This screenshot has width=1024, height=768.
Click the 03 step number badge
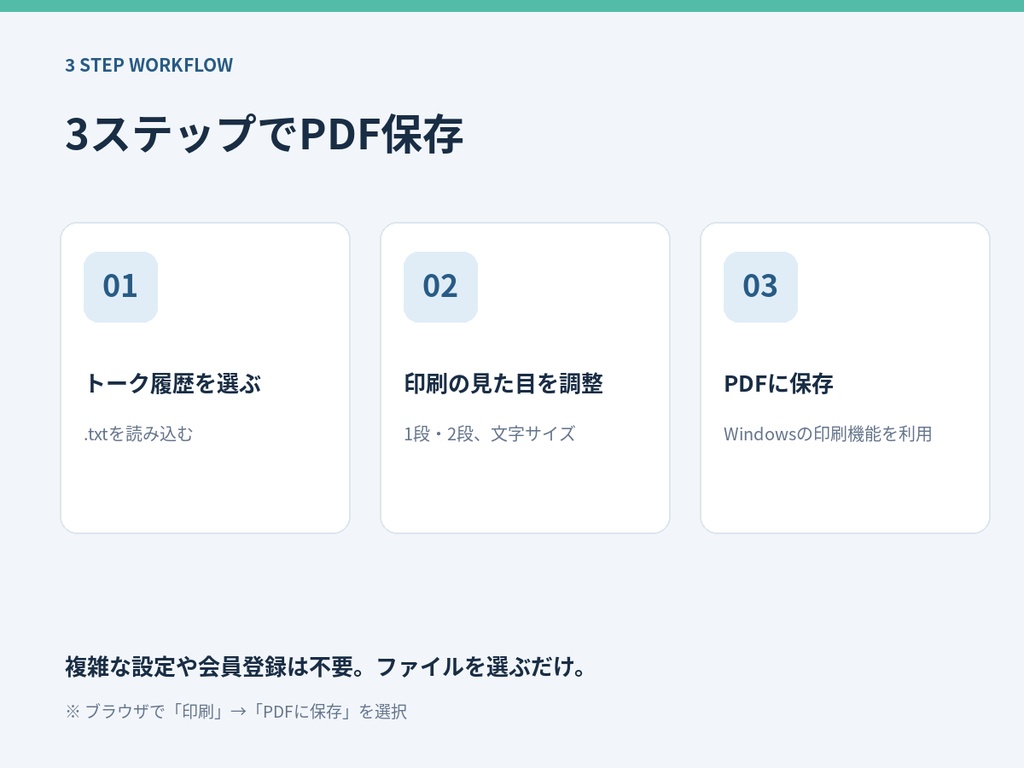(761, 287)
